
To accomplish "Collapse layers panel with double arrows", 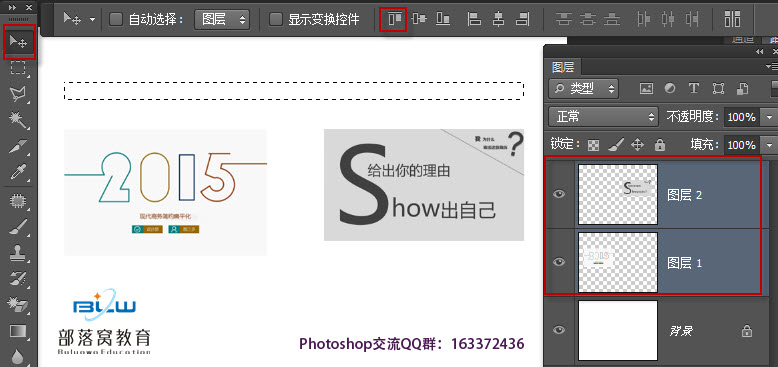I will point(760,52).
